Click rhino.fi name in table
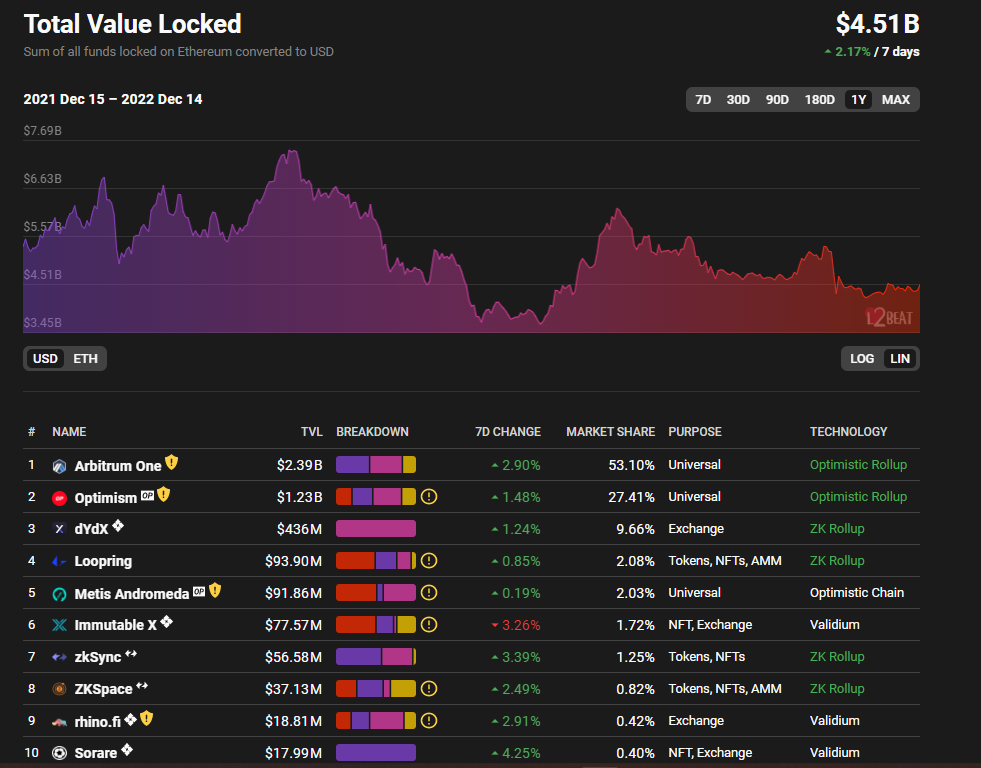Viewport: 981px width, 768px height. point(98,722)
